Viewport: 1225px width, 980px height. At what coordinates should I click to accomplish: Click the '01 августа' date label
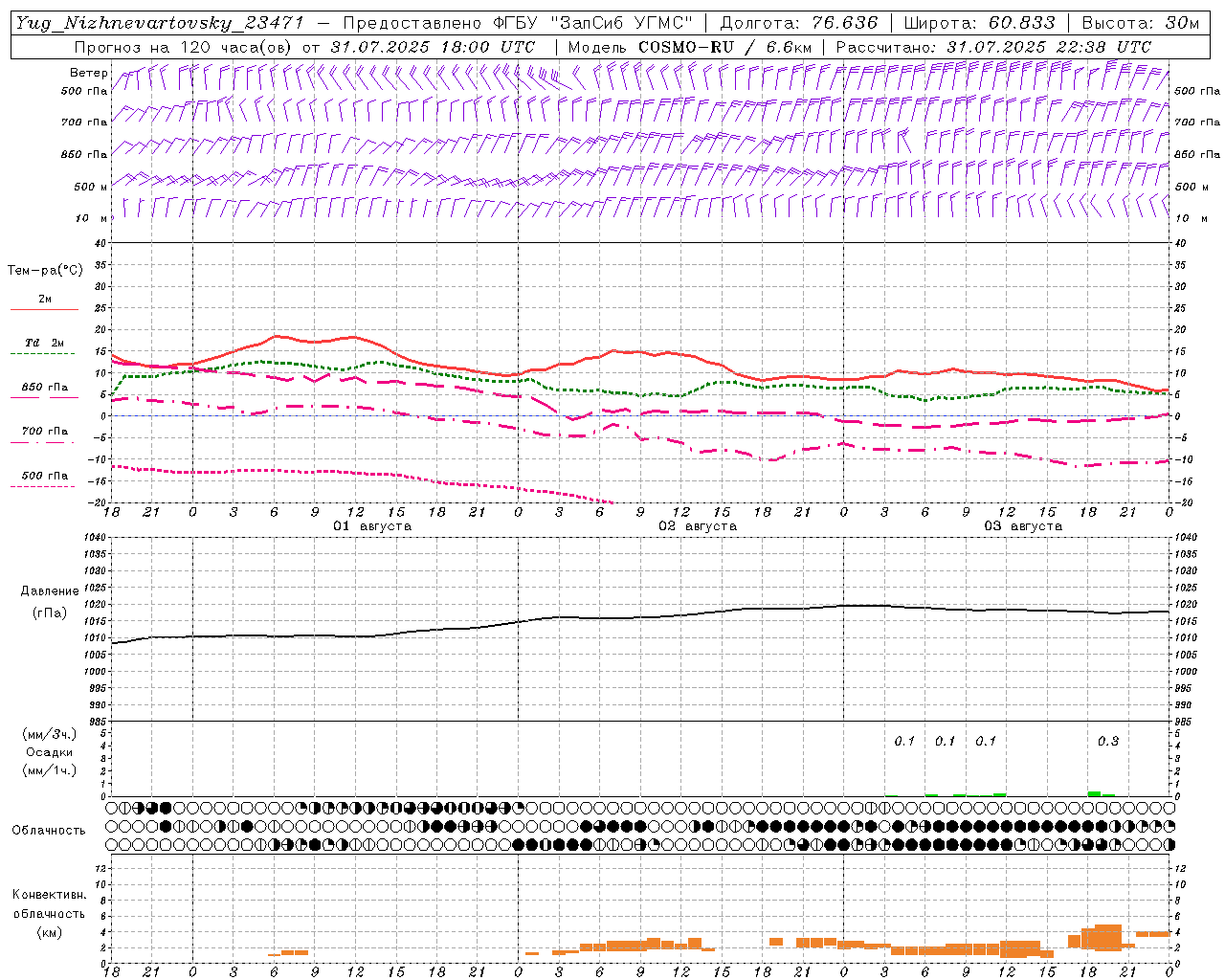pyautogui.click(x=372, y=526)
